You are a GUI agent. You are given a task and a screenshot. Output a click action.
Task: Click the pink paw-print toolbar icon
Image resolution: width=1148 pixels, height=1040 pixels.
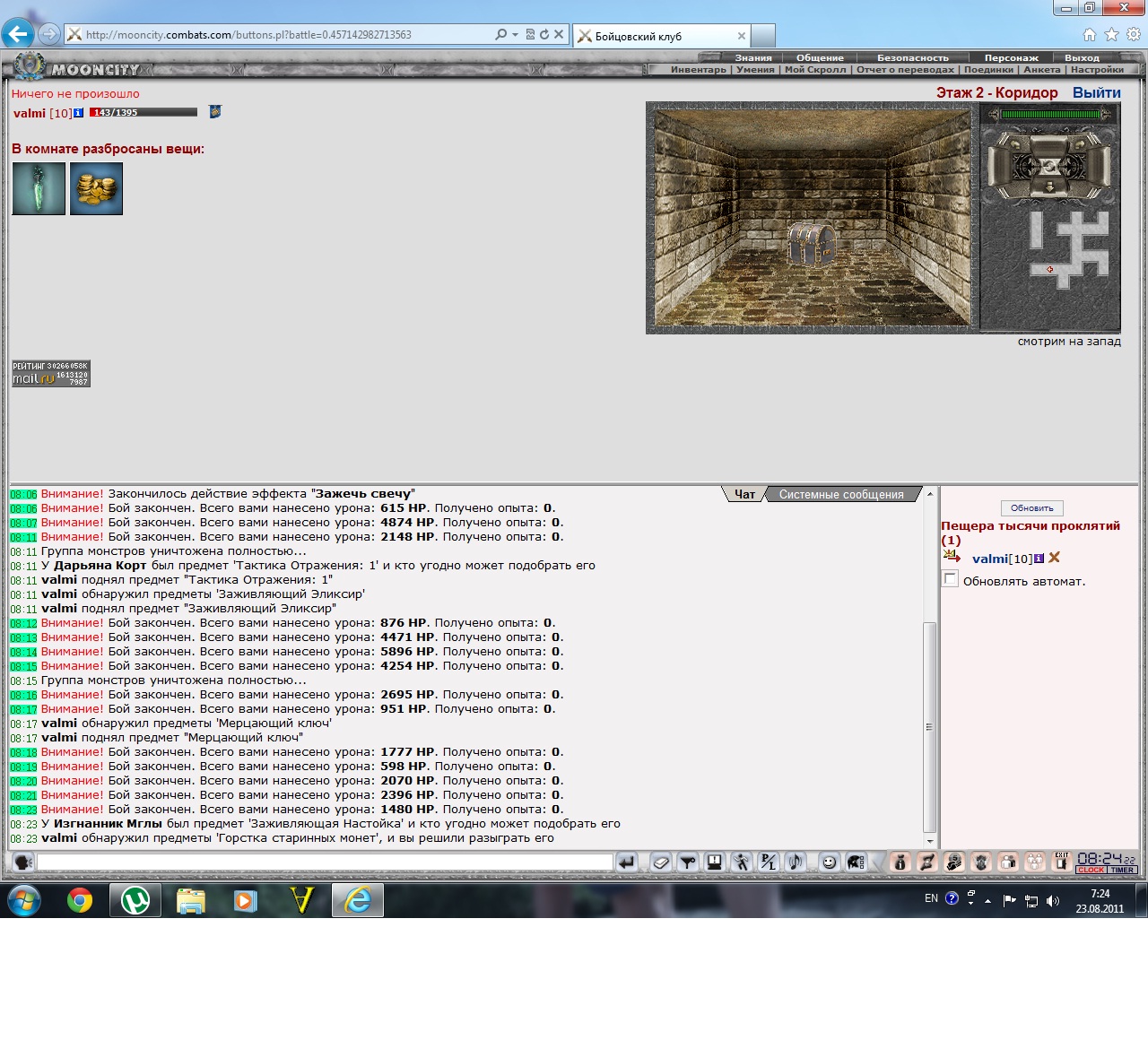pyautogui.click(x=1035, y=862)
